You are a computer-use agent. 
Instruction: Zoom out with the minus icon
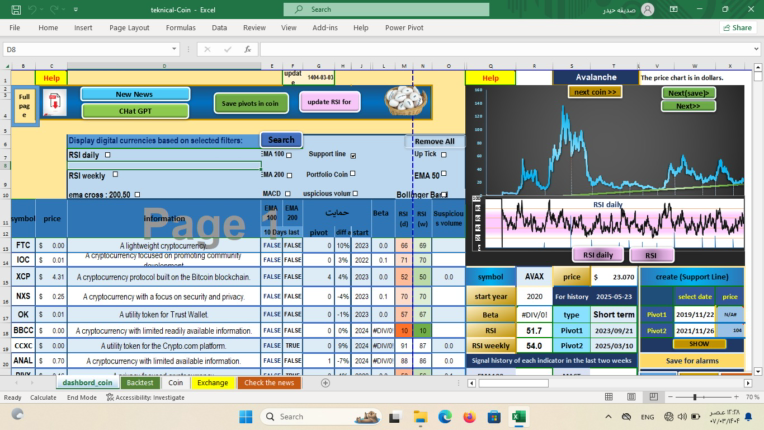tap(670, 397)
